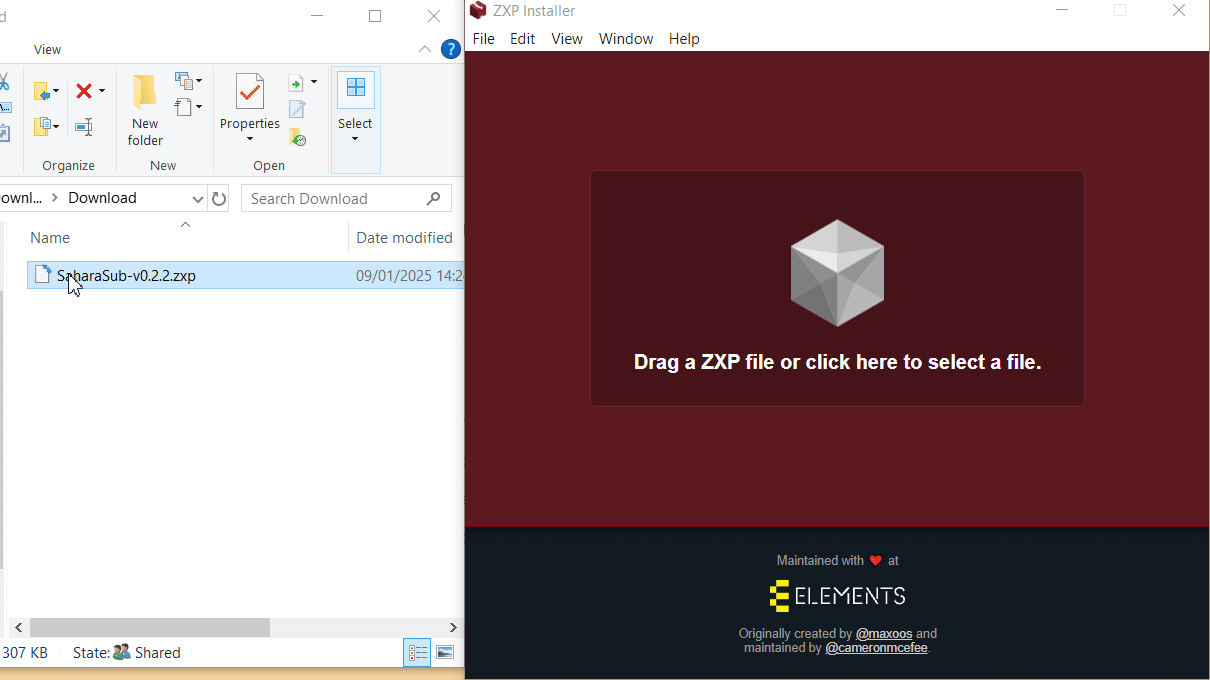This screenshot has width=1210, height=680.
Task: Click the ZXP box icon in drop zone
Action: pyautogui.click(x=837, y=273)
